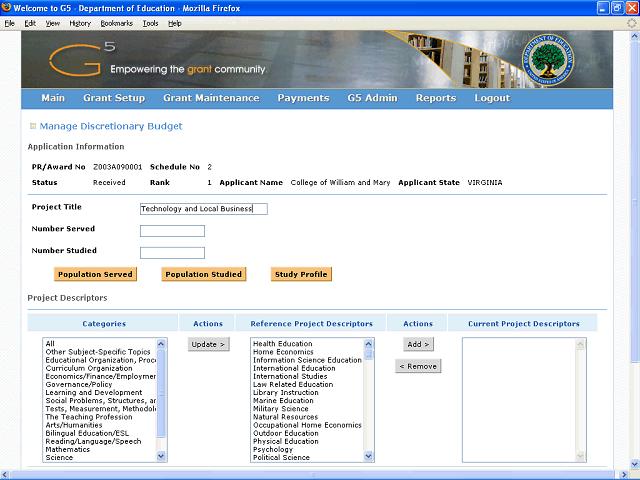
Task: Click down arrow of Categories list scrollbar
Action: pyautogui.click(x=161, y=456)
